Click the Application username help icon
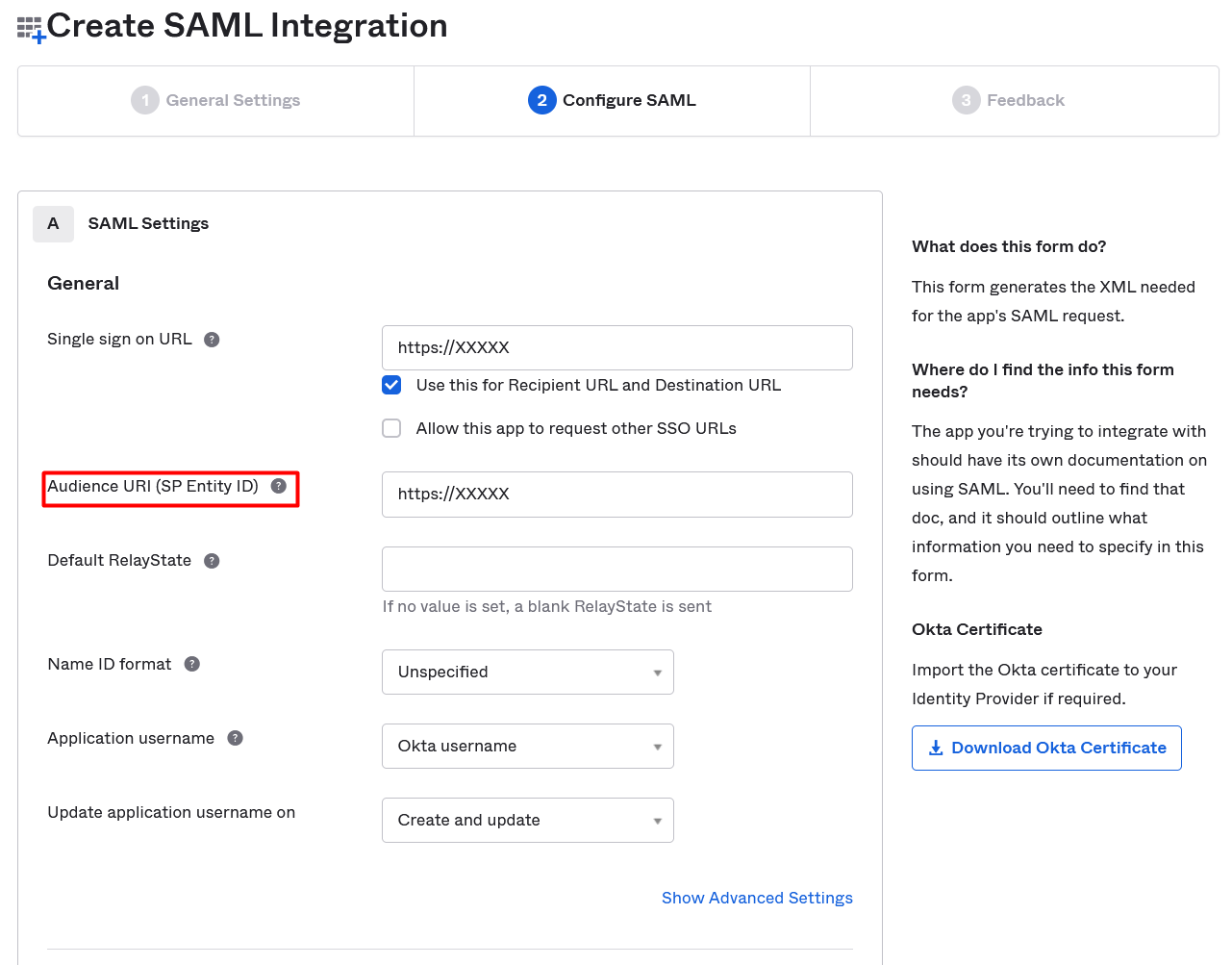Viewport: 1232px width, 965px height. [x=235, y=738]
